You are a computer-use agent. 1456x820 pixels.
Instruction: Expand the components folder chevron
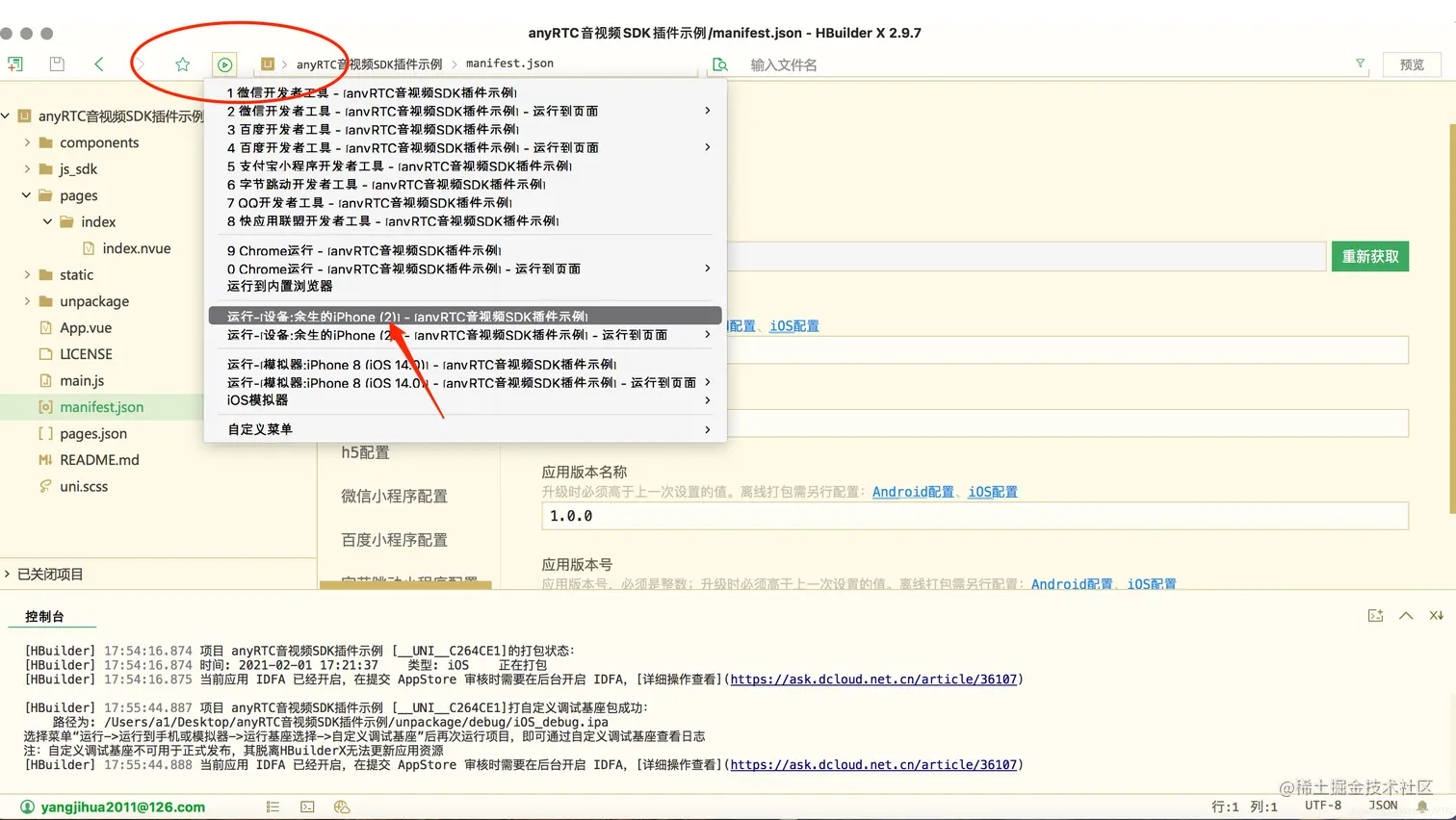coord(27,142)
